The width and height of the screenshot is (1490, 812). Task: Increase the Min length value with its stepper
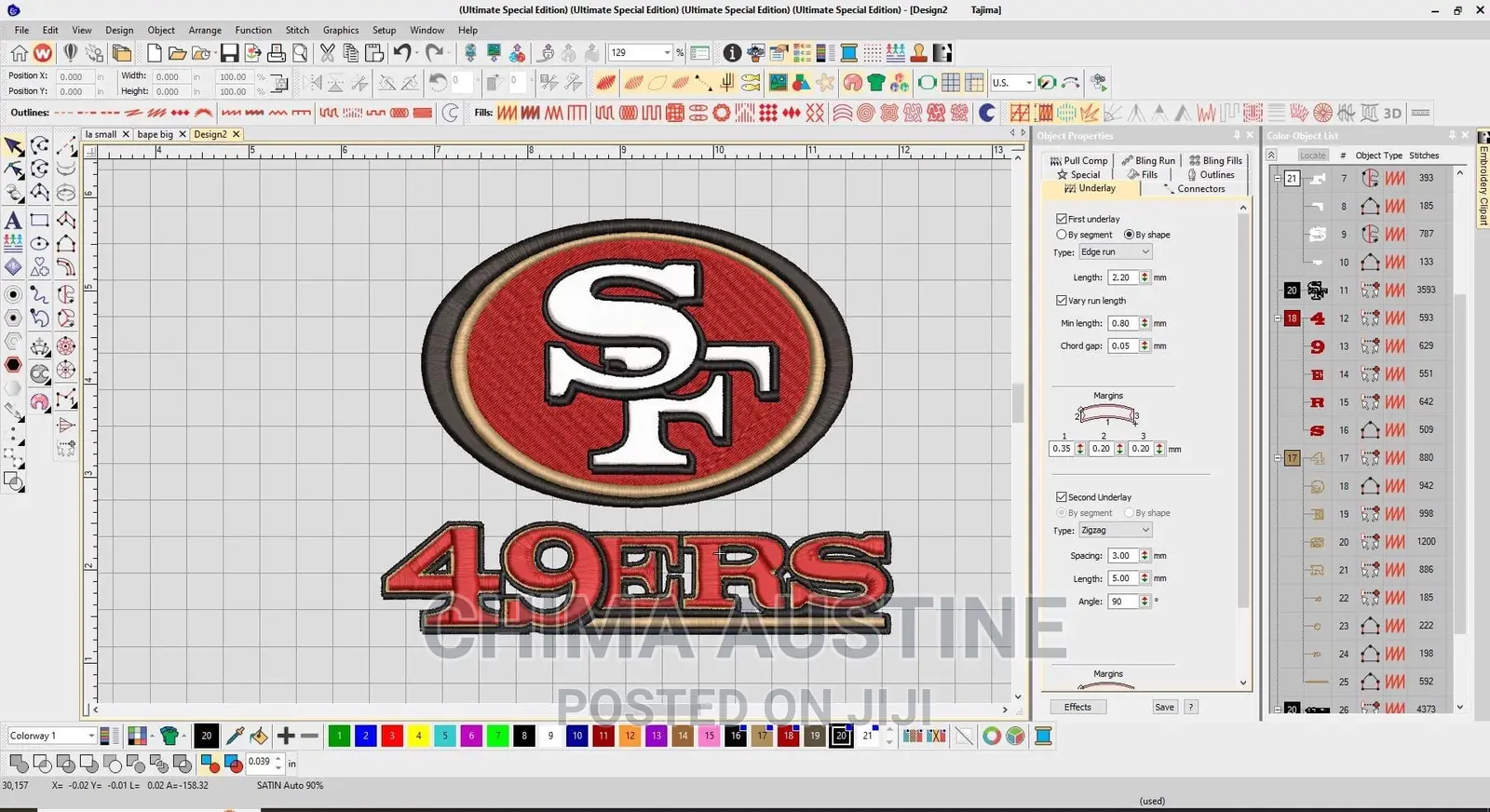(1145, 320)
